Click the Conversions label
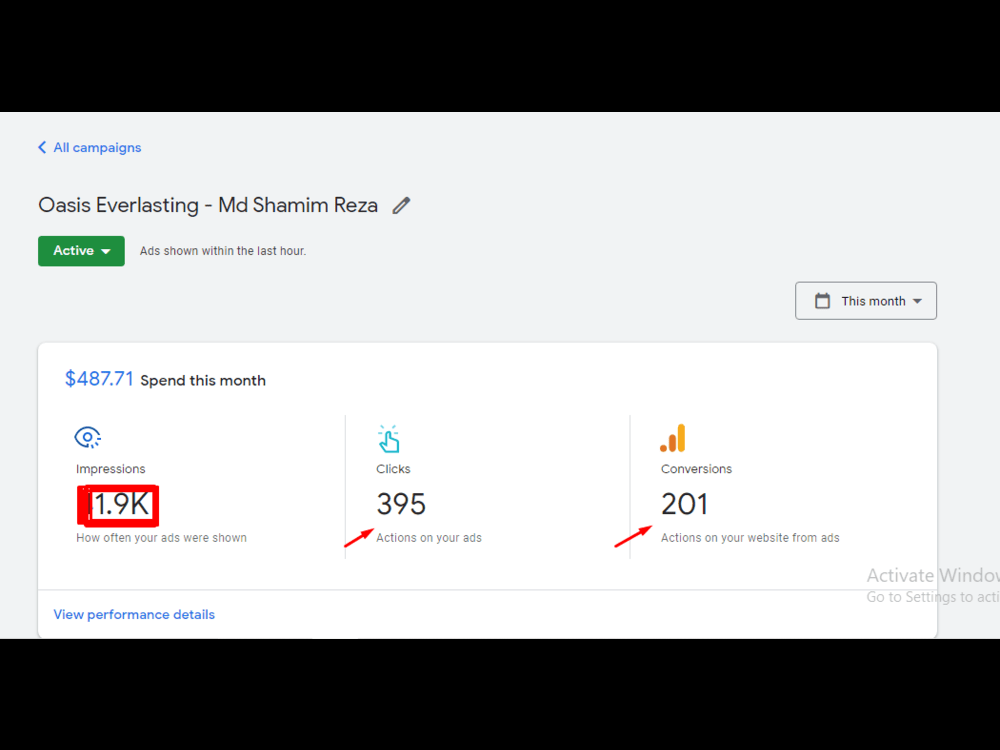This screenshot has height=750, width=1000. (696, 469)
